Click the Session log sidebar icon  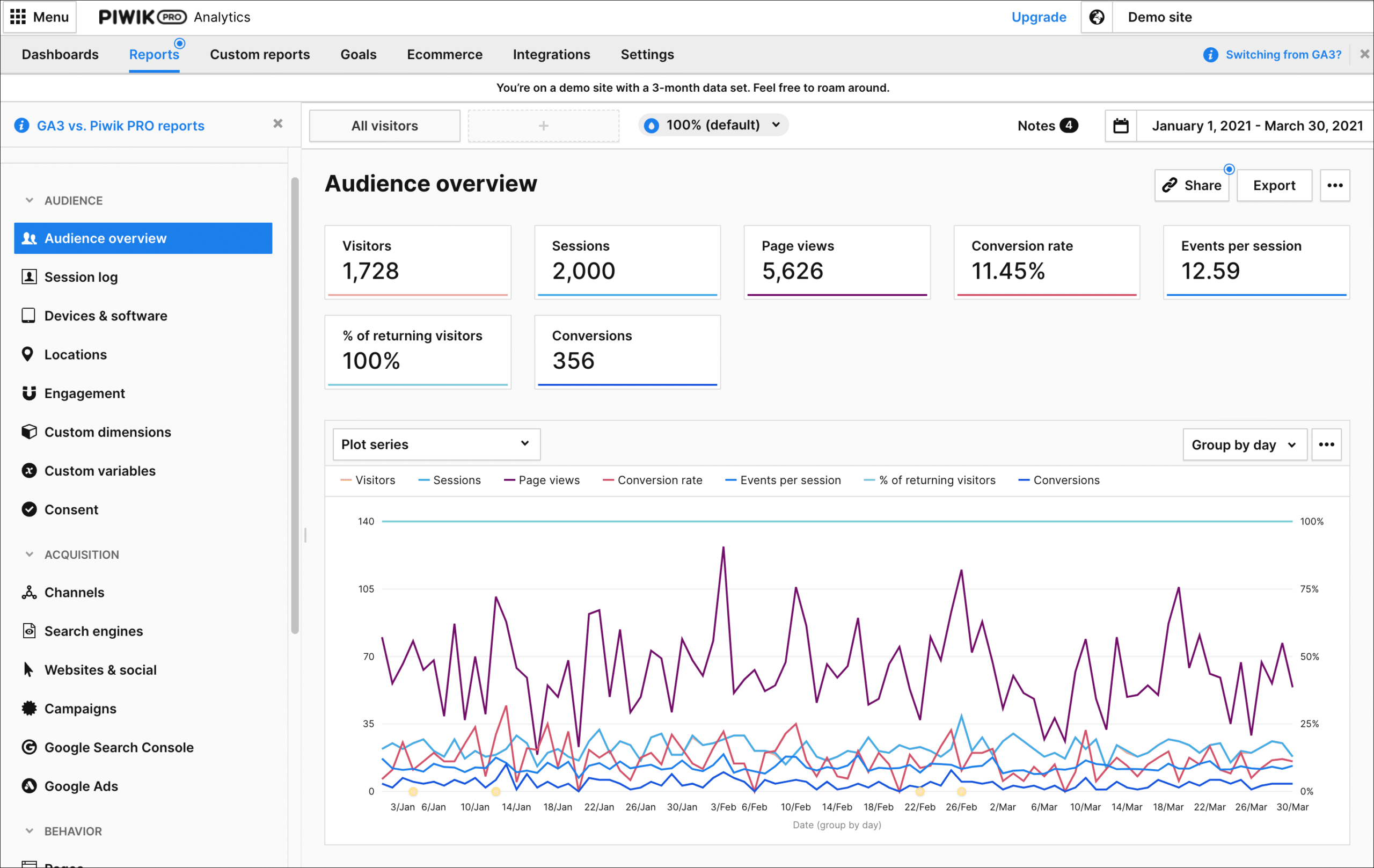point(29,276)
